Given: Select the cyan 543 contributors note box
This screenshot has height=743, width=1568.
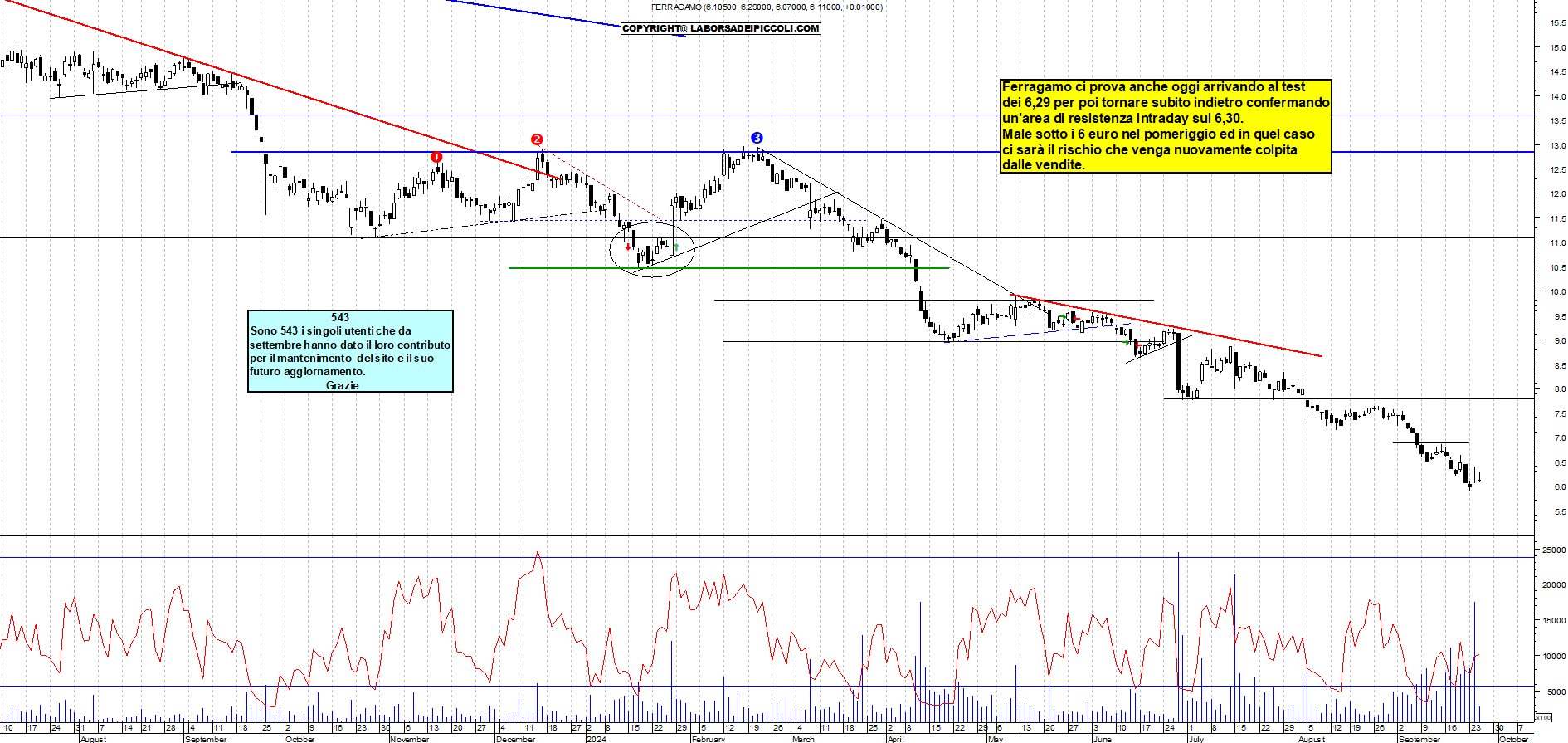Looking at the screenshot, I should pyautogui.click(x=350, y=351).
